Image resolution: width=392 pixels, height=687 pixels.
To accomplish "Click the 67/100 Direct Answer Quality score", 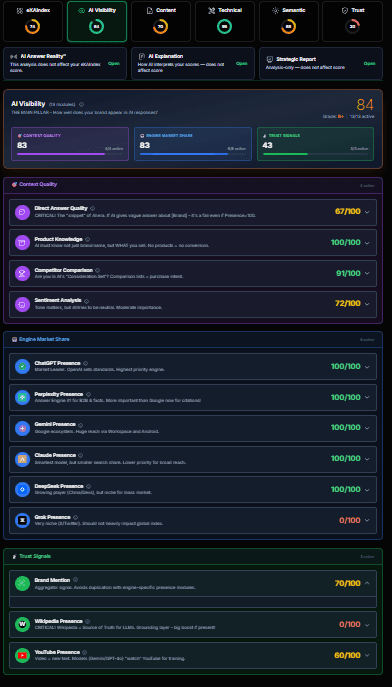I will [348, 212].
